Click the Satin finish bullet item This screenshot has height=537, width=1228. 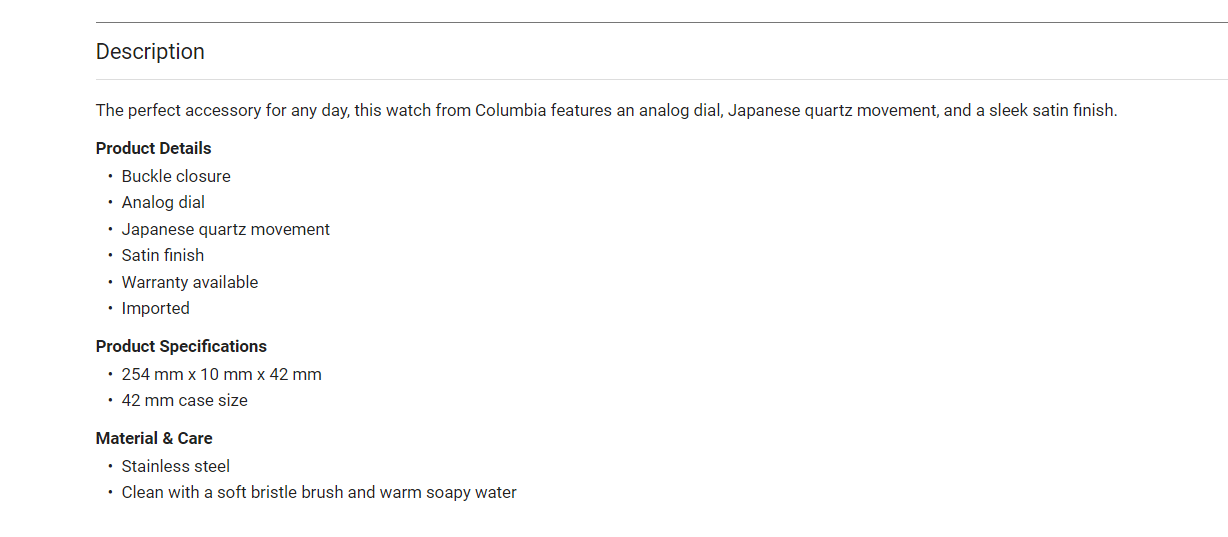coord(163,255)
